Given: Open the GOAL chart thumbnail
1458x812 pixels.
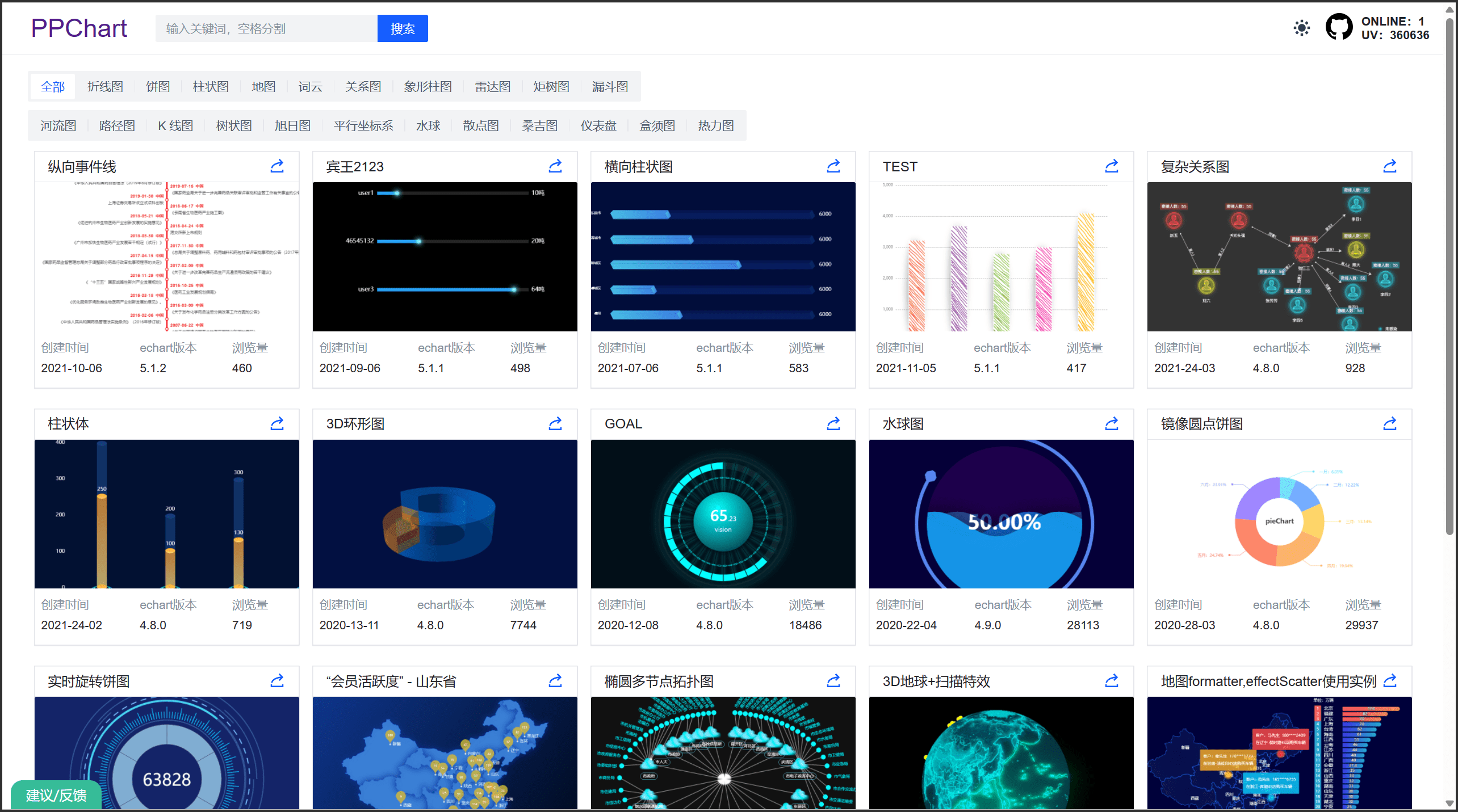Looking at the screenshot, I should (723, 514).
